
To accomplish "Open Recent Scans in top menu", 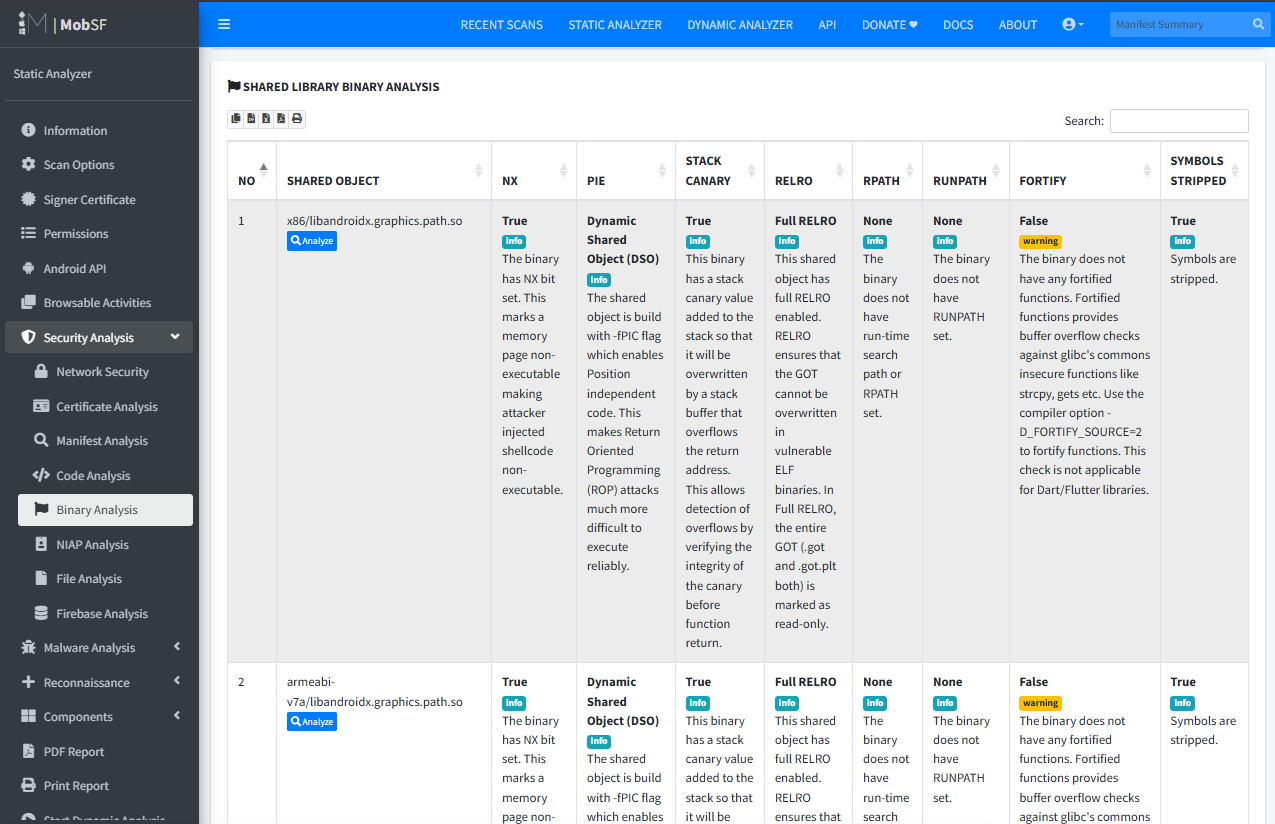I will 501,25.
